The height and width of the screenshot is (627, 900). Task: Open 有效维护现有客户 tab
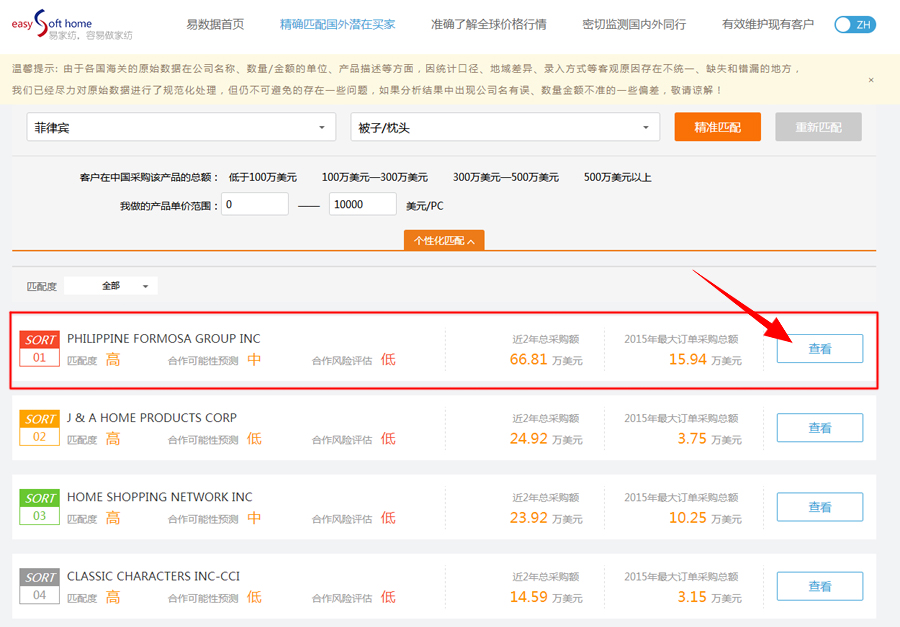pyautogui.click(x=767, y=24)
